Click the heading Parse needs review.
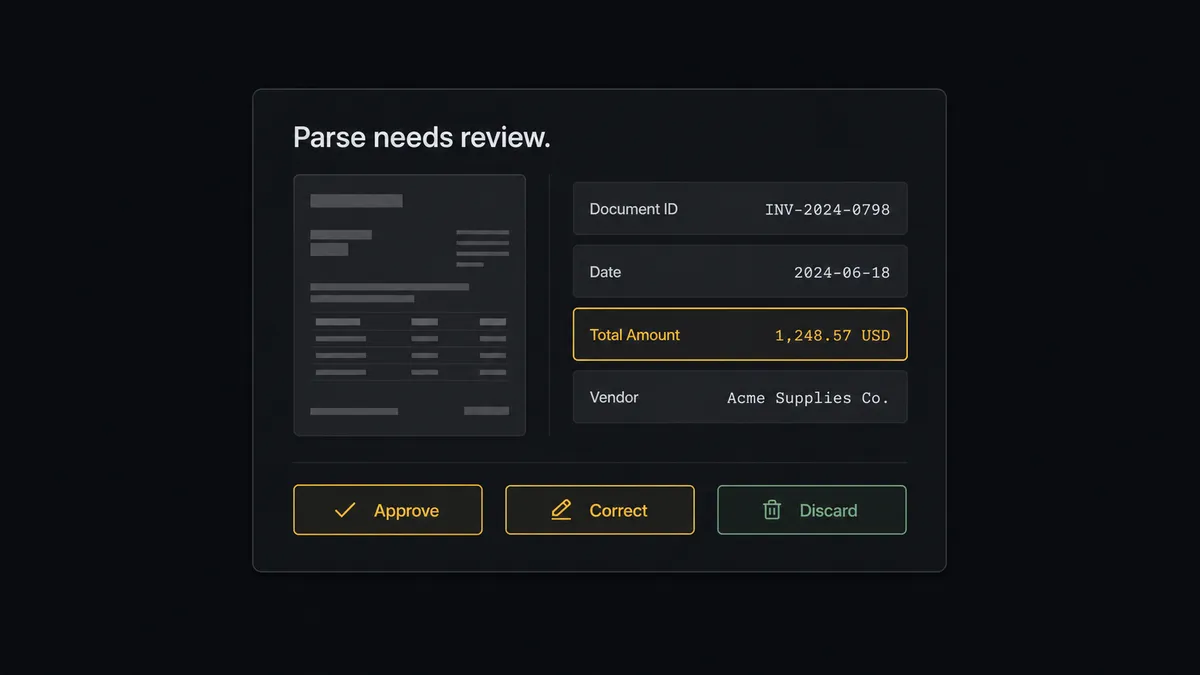 [422, 138]
